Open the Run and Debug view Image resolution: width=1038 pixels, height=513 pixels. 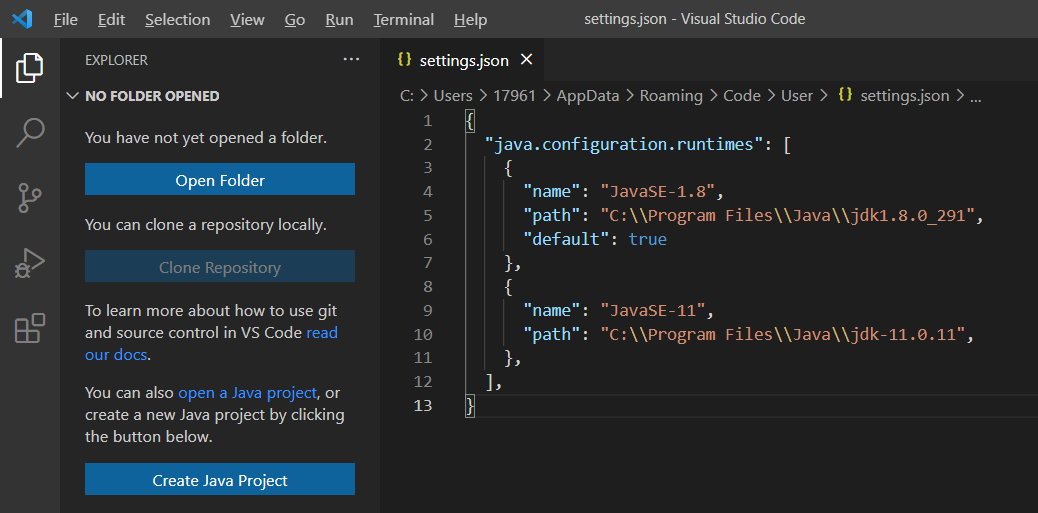point(30,263)
